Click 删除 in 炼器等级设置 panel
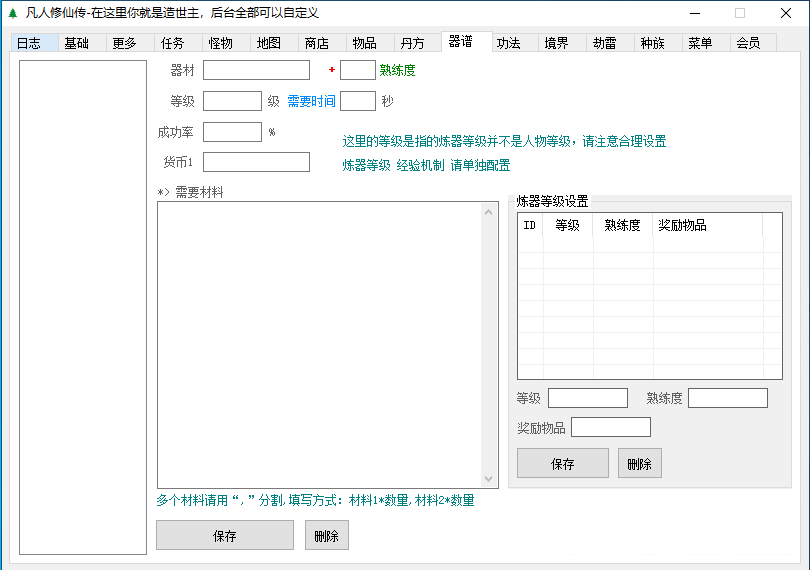810x570 pixels. 640,464
